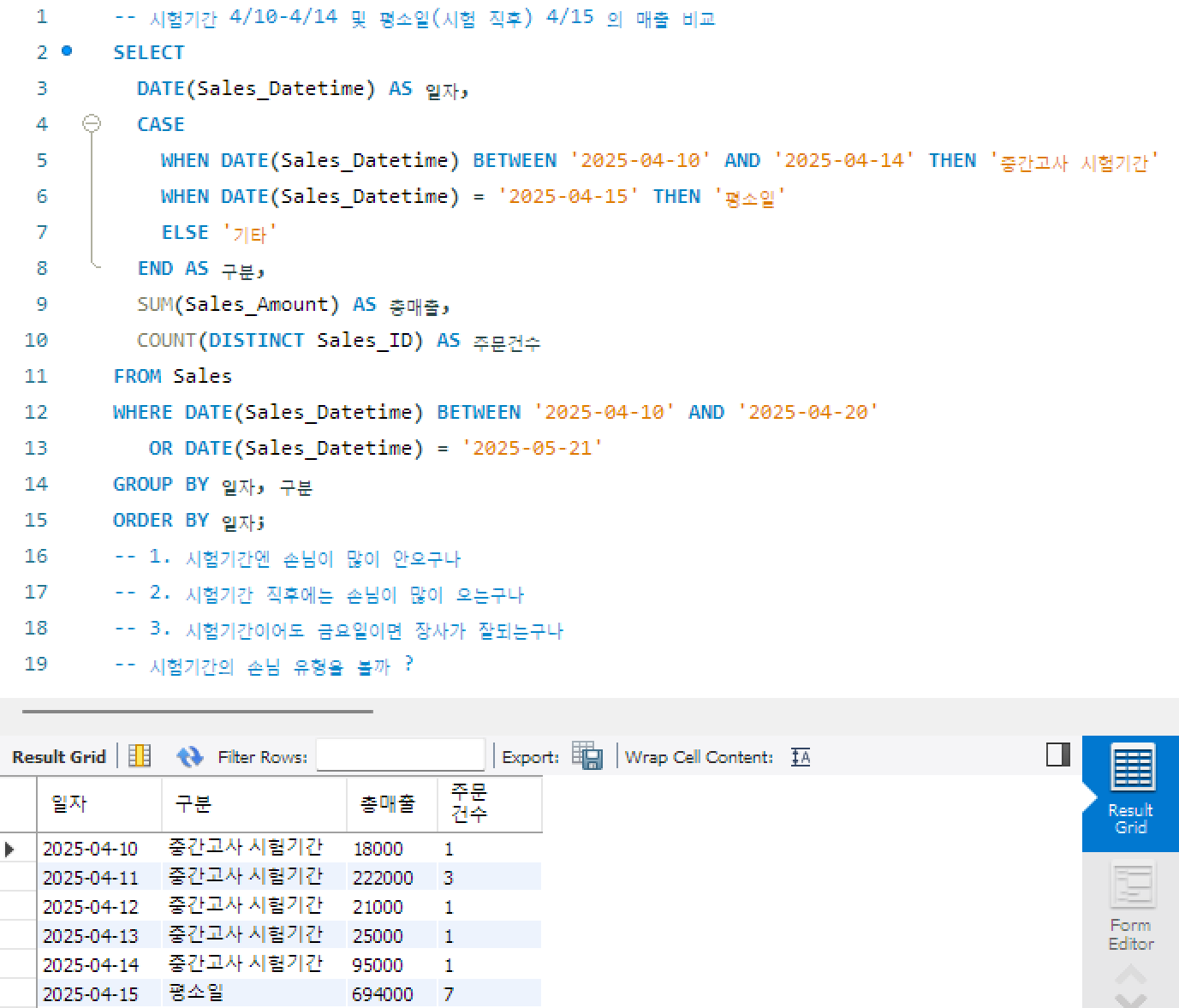Toggle the side panel visibility icon
Image resolution: width=1179 pixels, height=1008 pixels.
1058,755
